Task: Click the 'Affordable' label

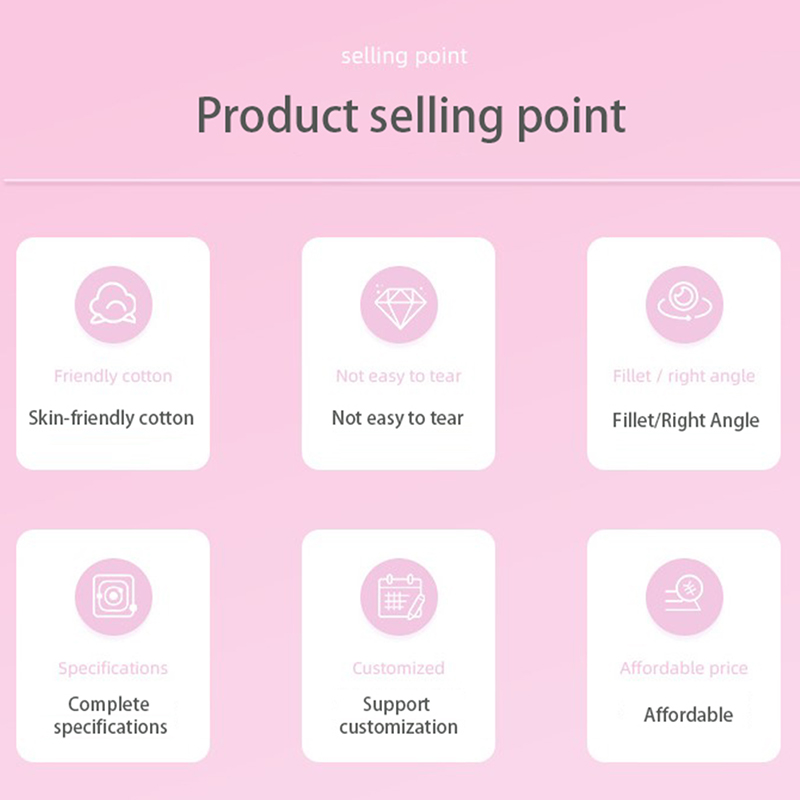Action: pos(688,715)
